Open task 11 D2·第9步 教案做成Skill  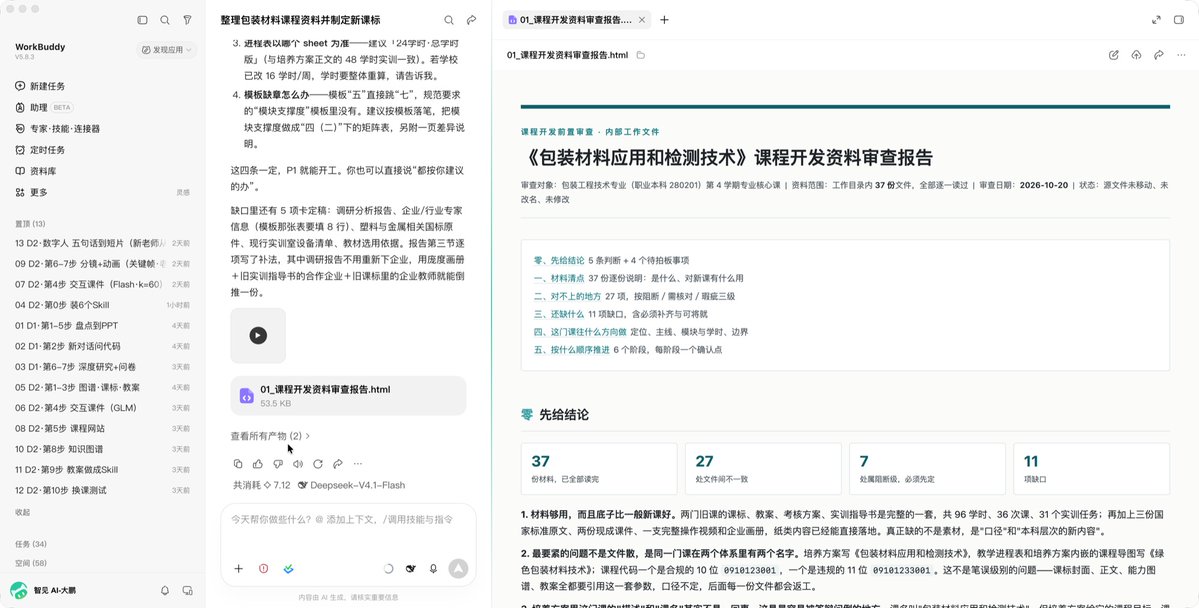102,470
